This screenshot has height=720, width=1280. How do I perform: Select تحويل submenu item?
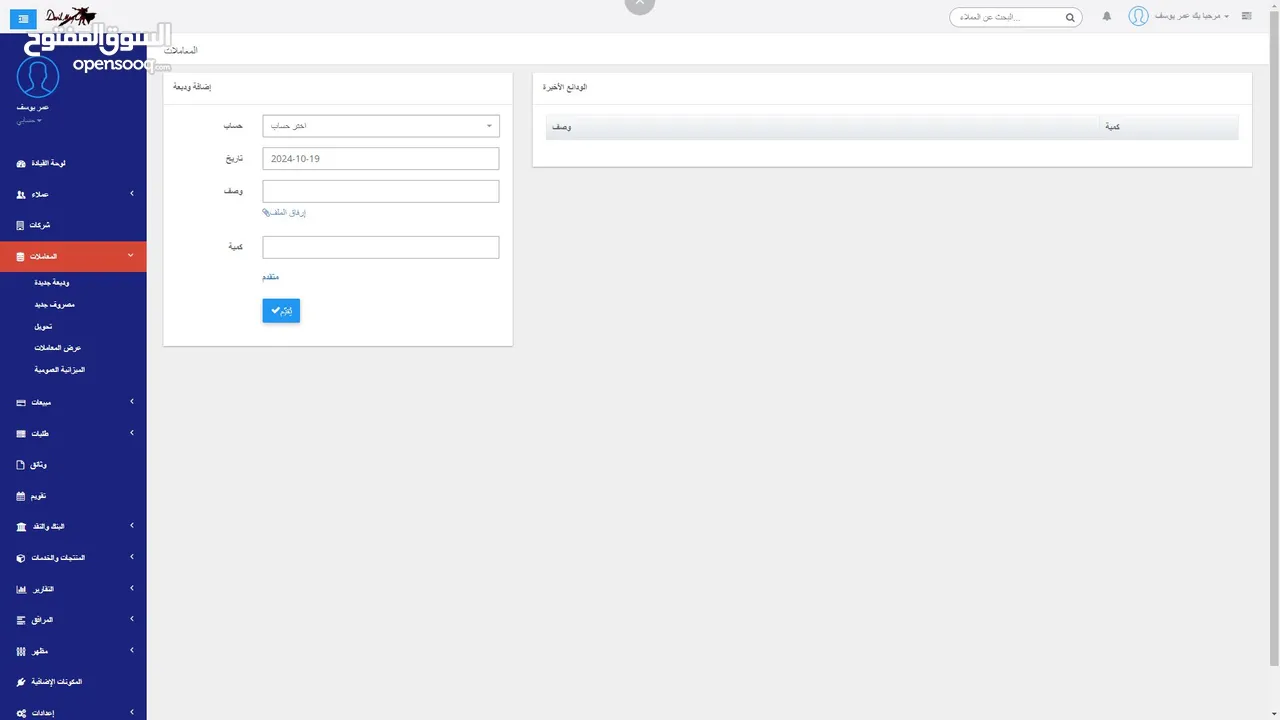tap(43, 326)
